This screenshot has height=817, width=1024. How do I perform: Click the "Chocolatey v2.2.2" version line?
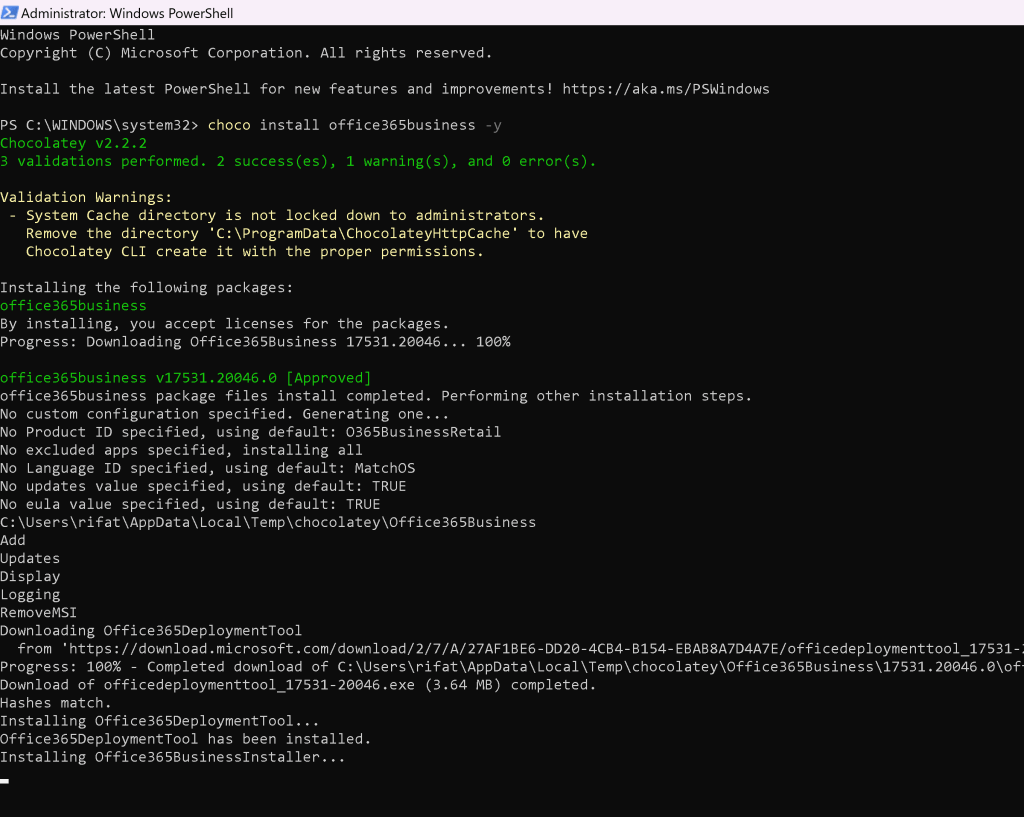coord(73,143)
